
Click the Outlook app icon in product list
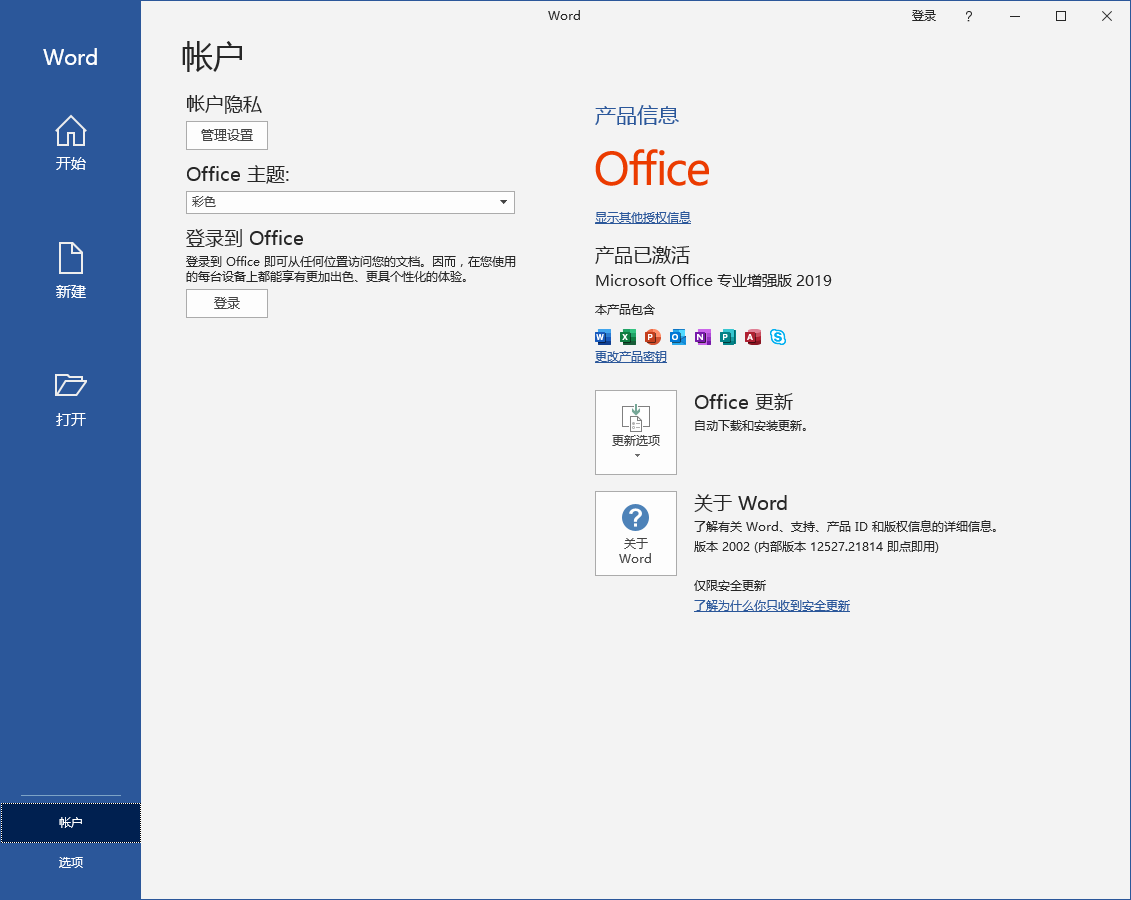tap(678, 337)
